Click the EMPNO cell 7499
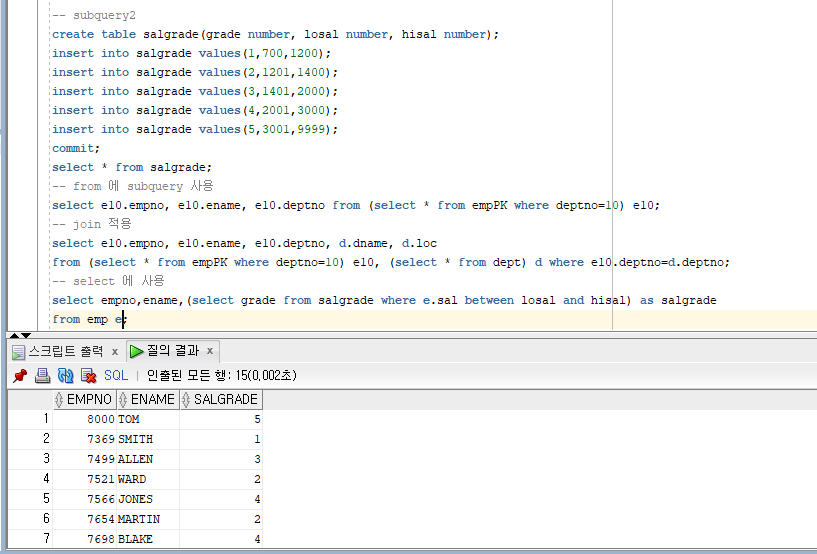817x554 pixels. 85,459
